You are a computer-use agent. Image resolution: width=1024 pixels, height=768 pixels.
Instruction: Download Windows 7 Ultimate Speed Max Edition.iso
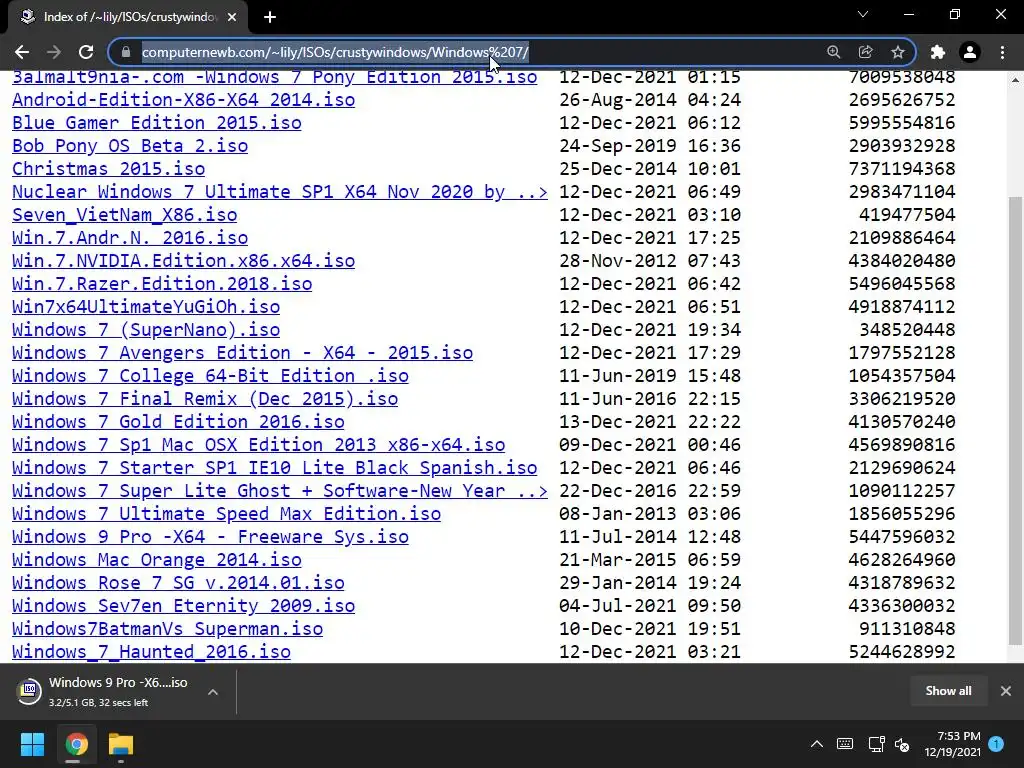227,513
